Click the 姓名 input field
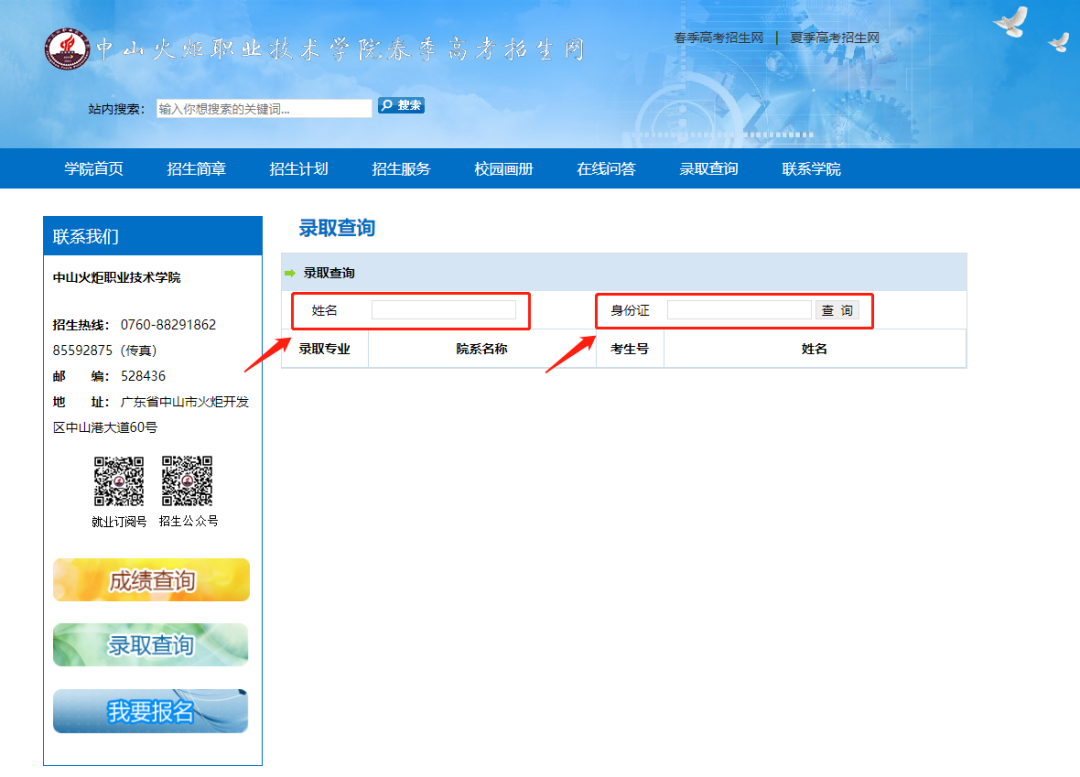Viewport: 1080px width, 777px height. 445,310
